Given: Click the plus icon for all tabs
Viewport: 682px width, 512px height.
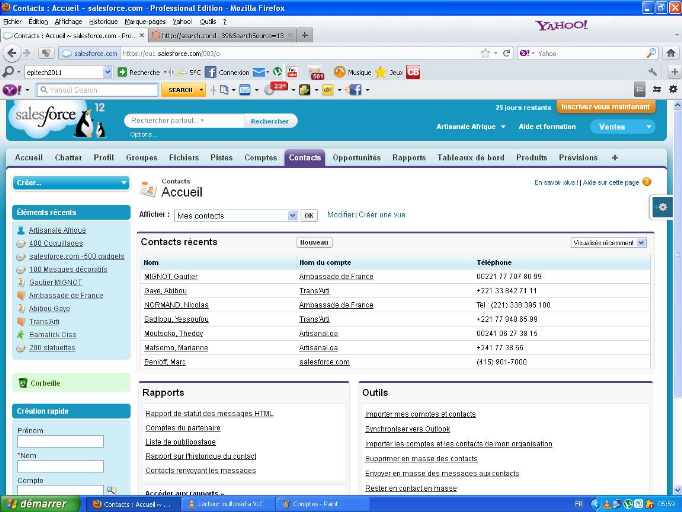Looking at the screenshot, I should (x=614, y=158).
